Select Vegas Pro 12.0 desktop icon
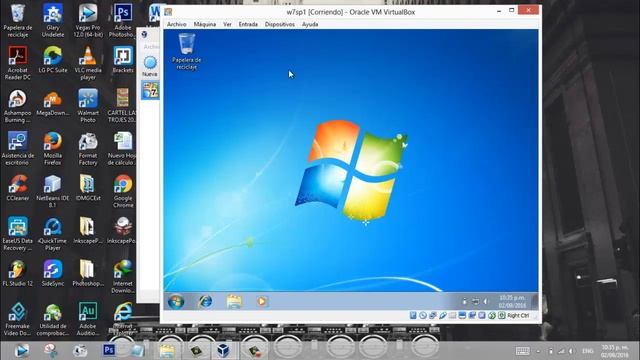 [x=88, y=20]
